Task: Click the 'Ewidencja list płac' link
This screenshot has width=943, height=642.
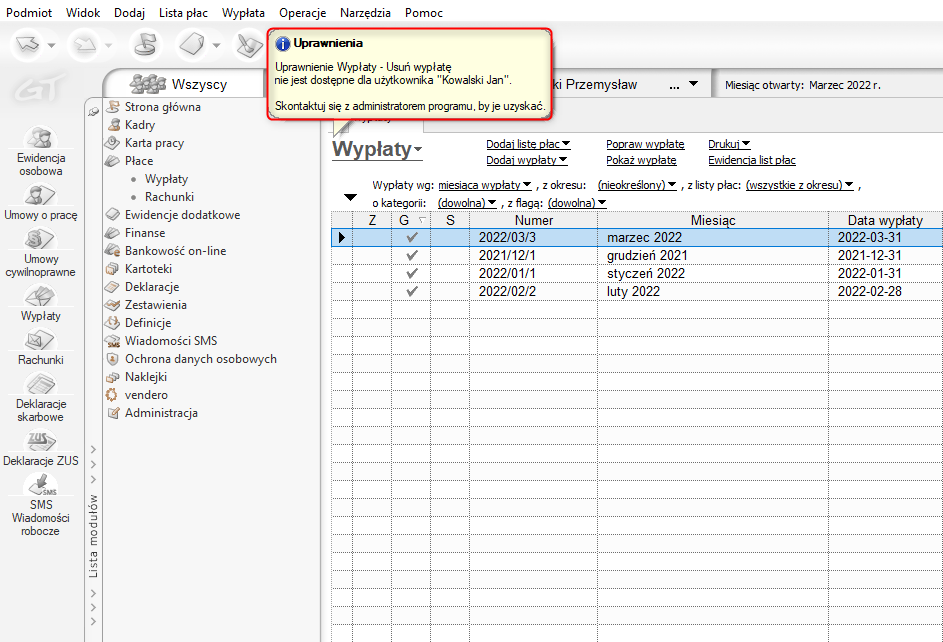Action: click(751, 160)
